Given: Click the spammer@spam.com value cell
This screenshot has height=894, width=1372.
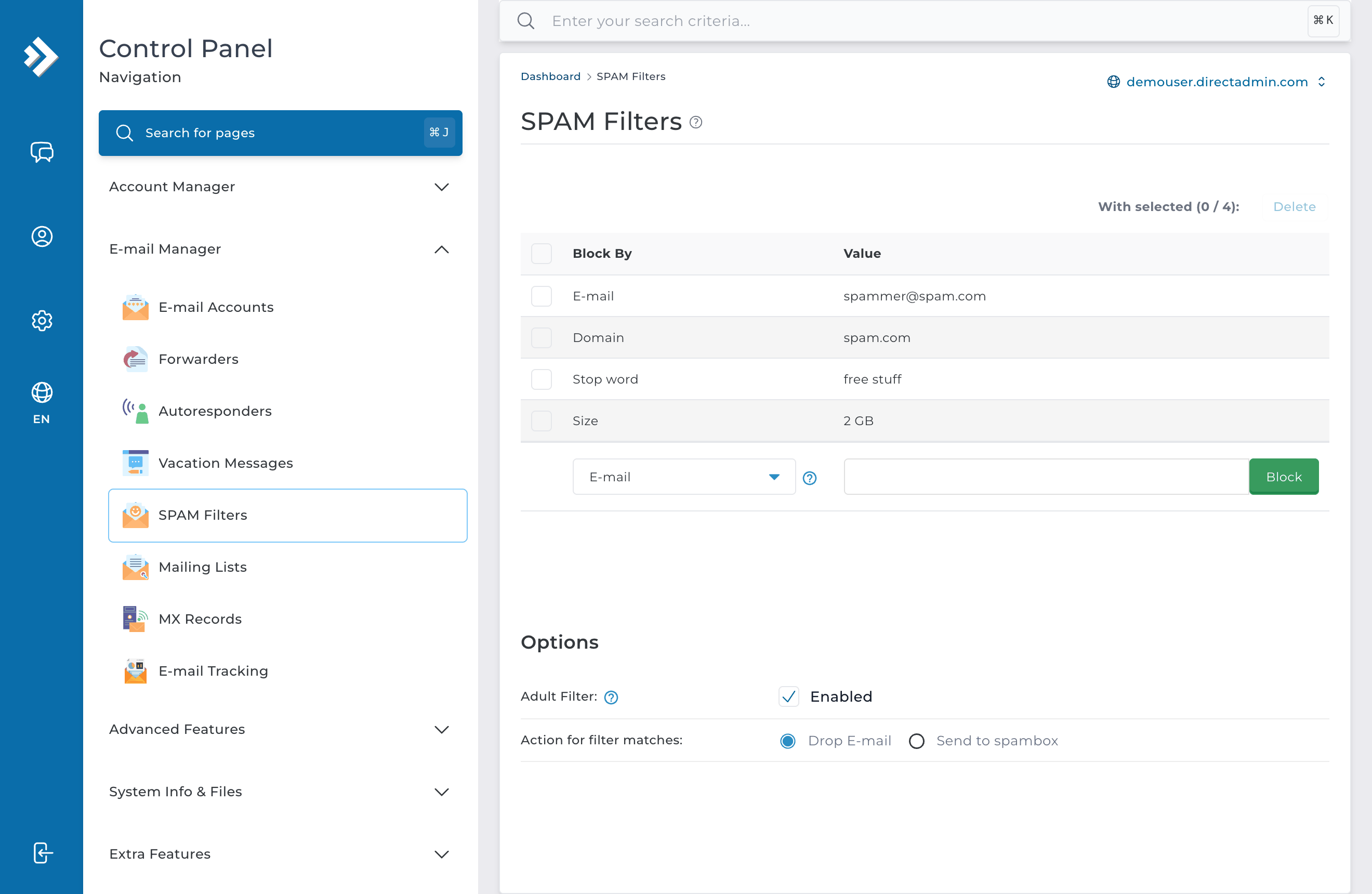Looking at the screenshot, I should 915,296.
